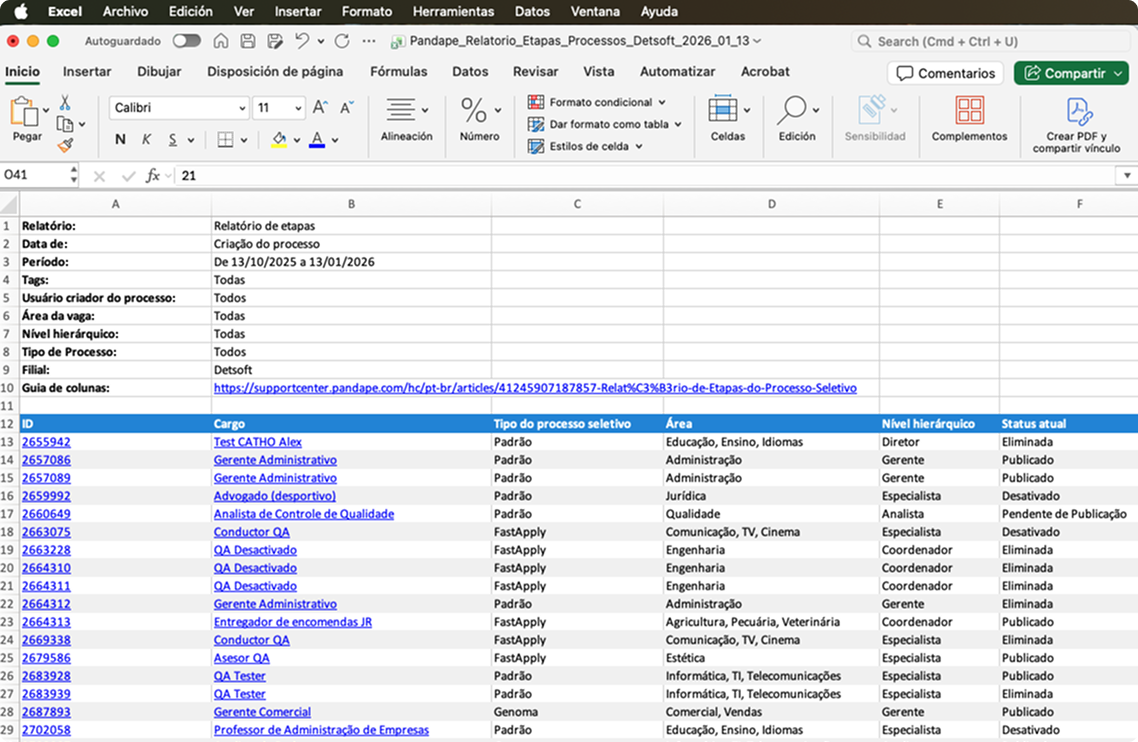This screenshot has height=742, width=1138.
Task: Click the increase font size icon
Action: click(x=320, y=108)
